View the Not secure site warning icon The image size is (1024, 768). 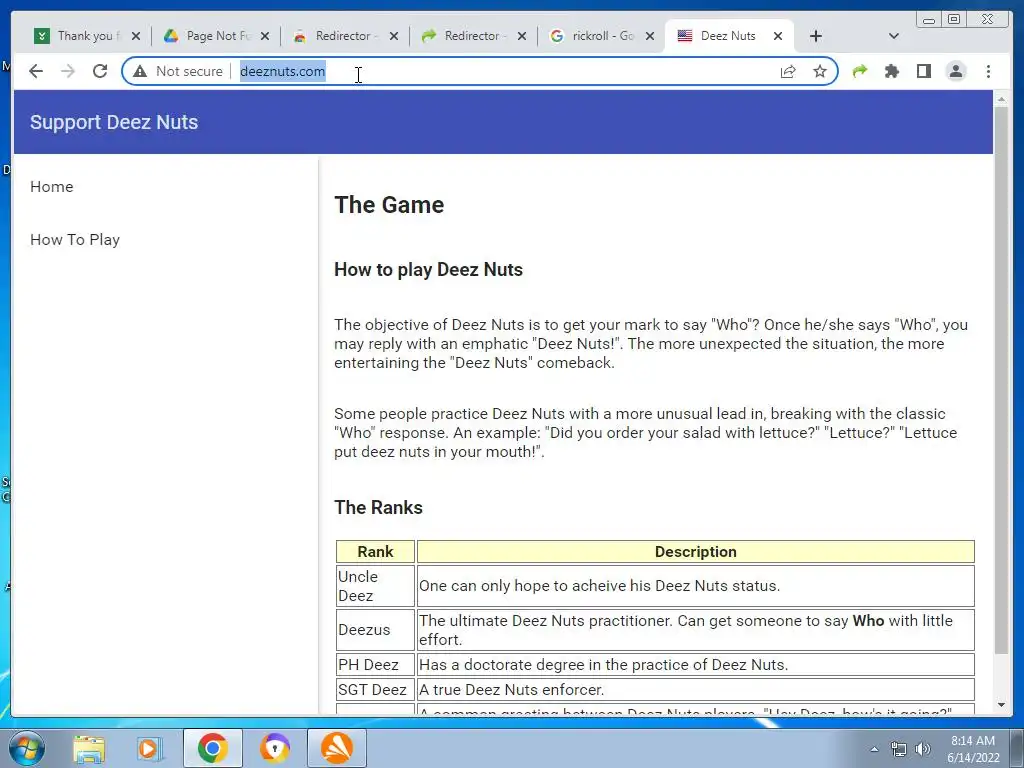(140, 71)
